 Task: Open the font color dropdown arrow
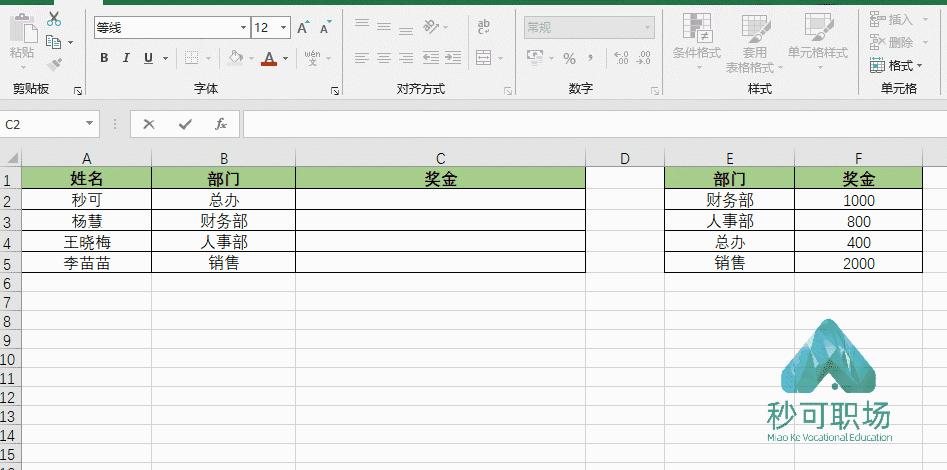(x=285, y=59)
